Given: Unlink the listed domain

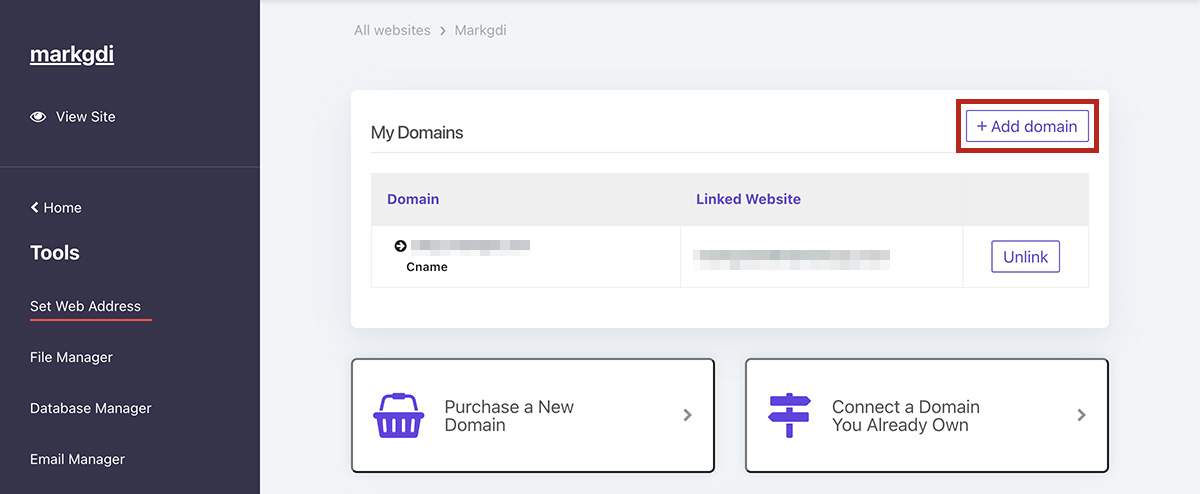Looking at the screenshot, I should 1025,257.
